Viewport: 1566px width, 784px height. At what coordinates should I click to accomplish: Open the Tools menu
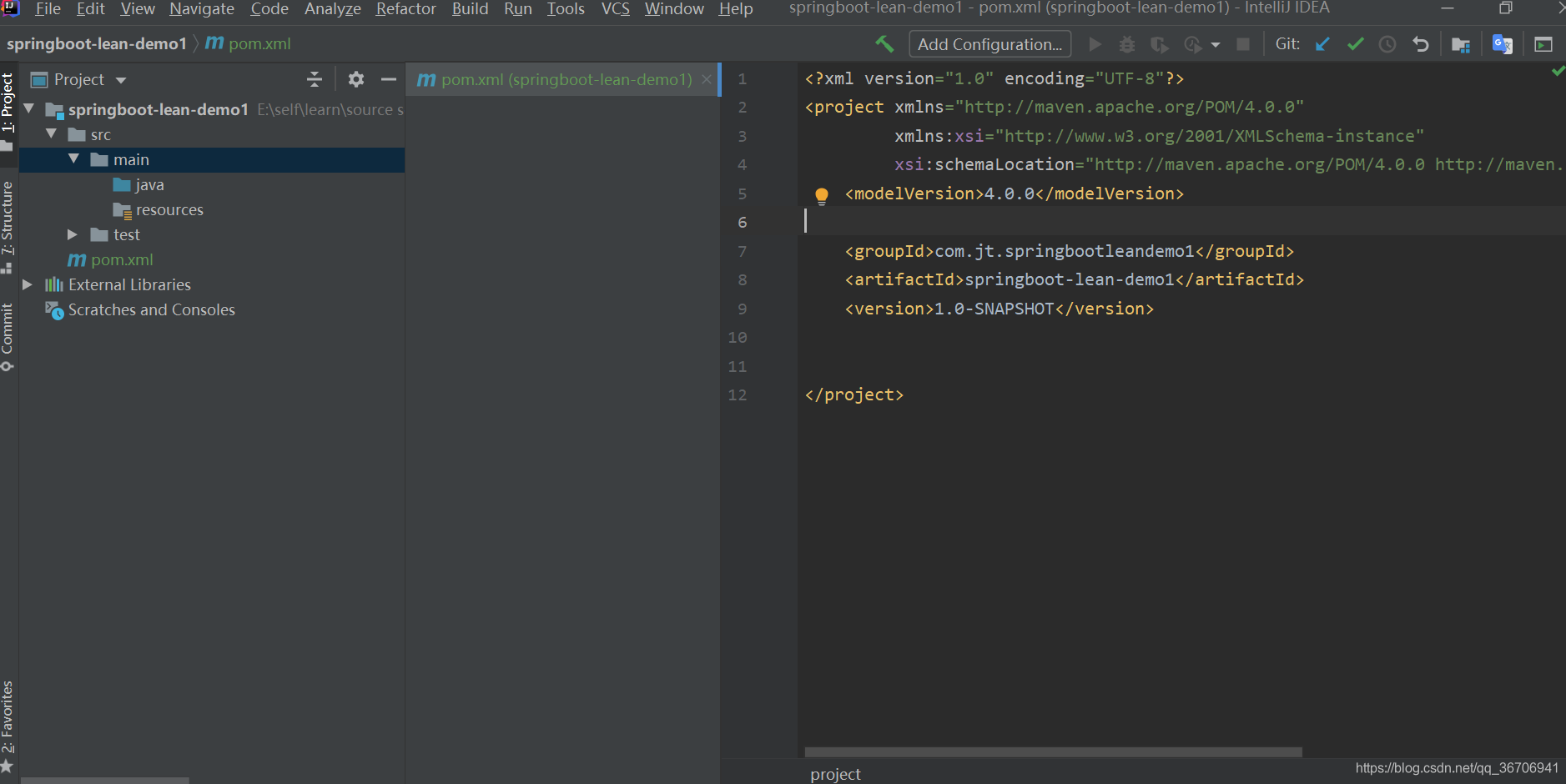tap(566, 9)
